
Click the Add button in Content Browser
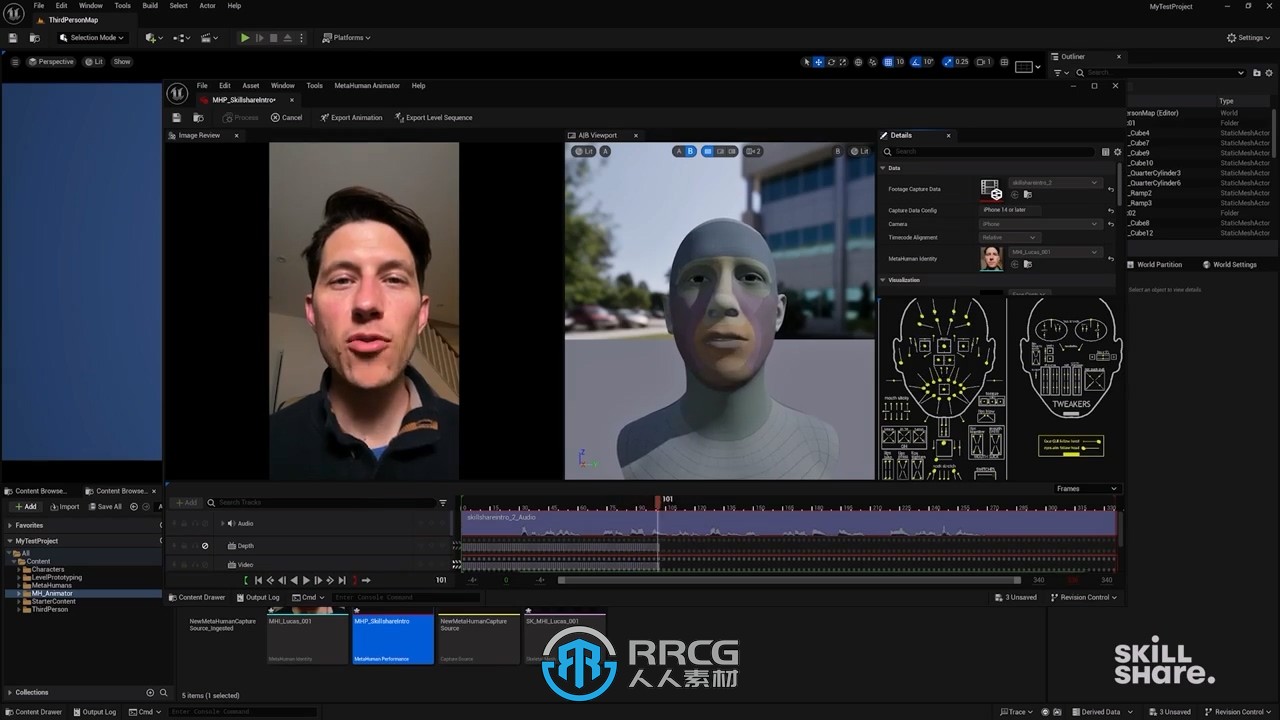pos(26,507)
